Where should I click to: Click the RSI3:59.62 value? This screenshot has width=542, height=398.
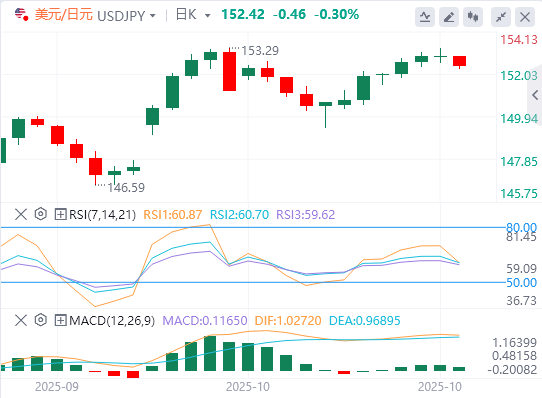[306, 215]
